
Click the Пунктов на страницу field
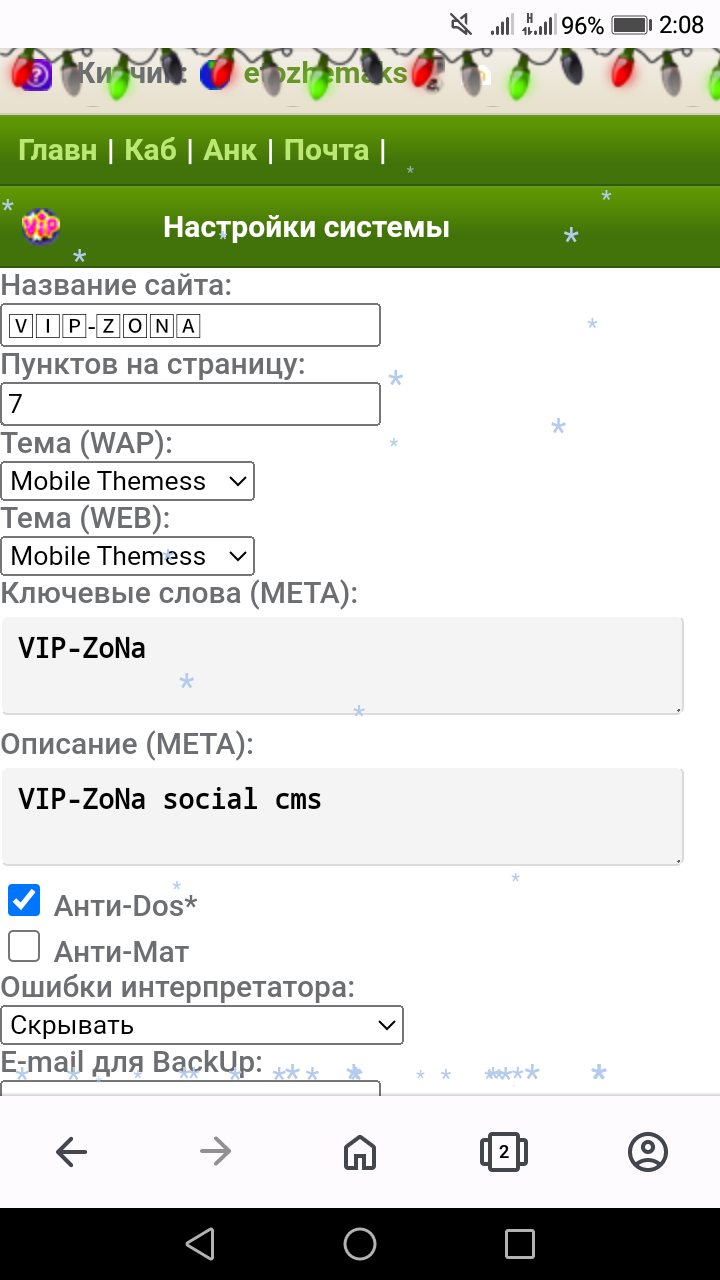(190, 404)
